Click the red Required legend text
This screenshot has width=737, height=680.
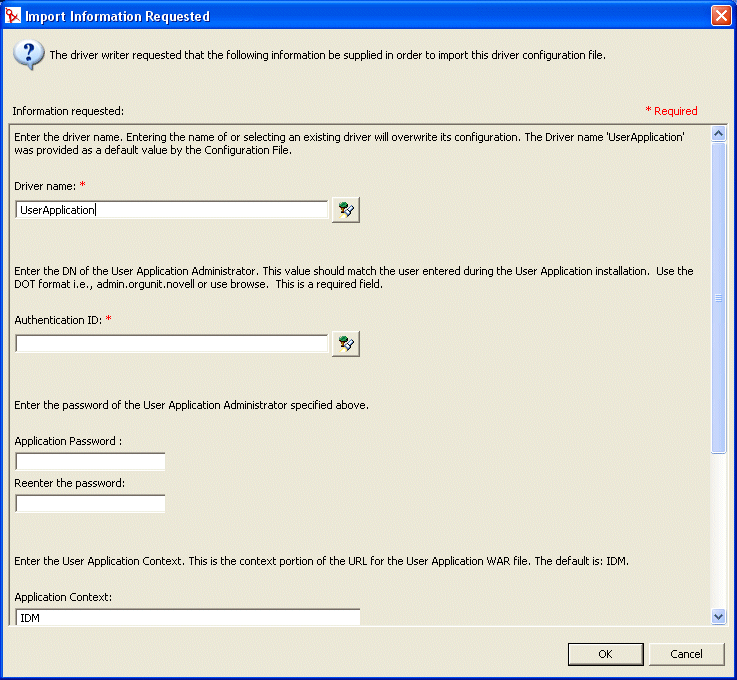pyautogui.click(x=672, y=111)
